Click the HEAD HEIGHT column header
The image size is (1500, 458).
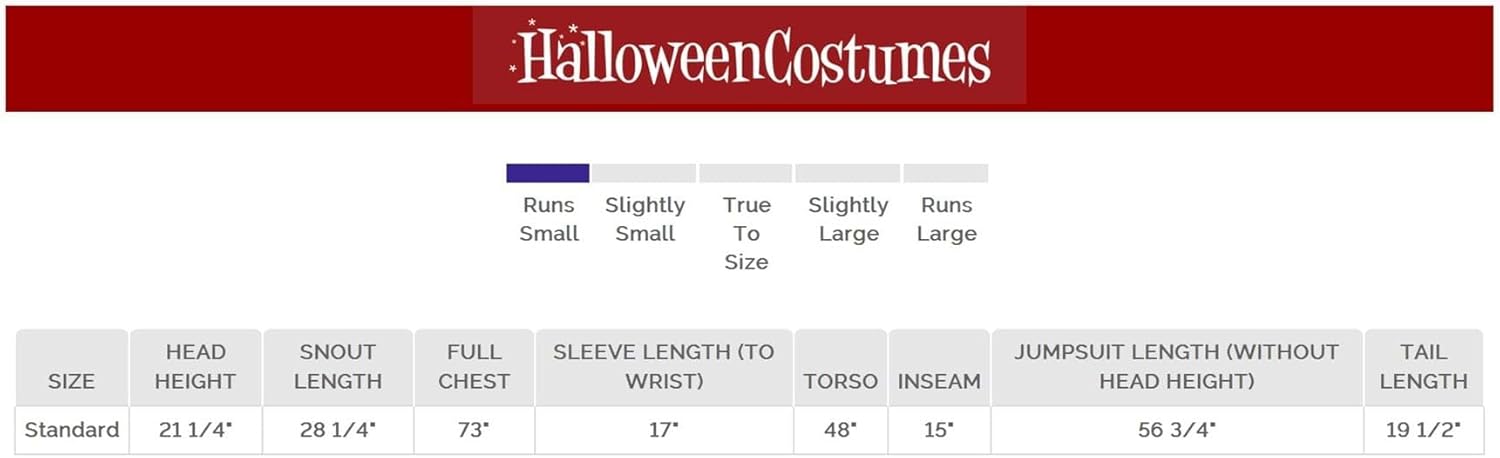click(x=196, y=367)
